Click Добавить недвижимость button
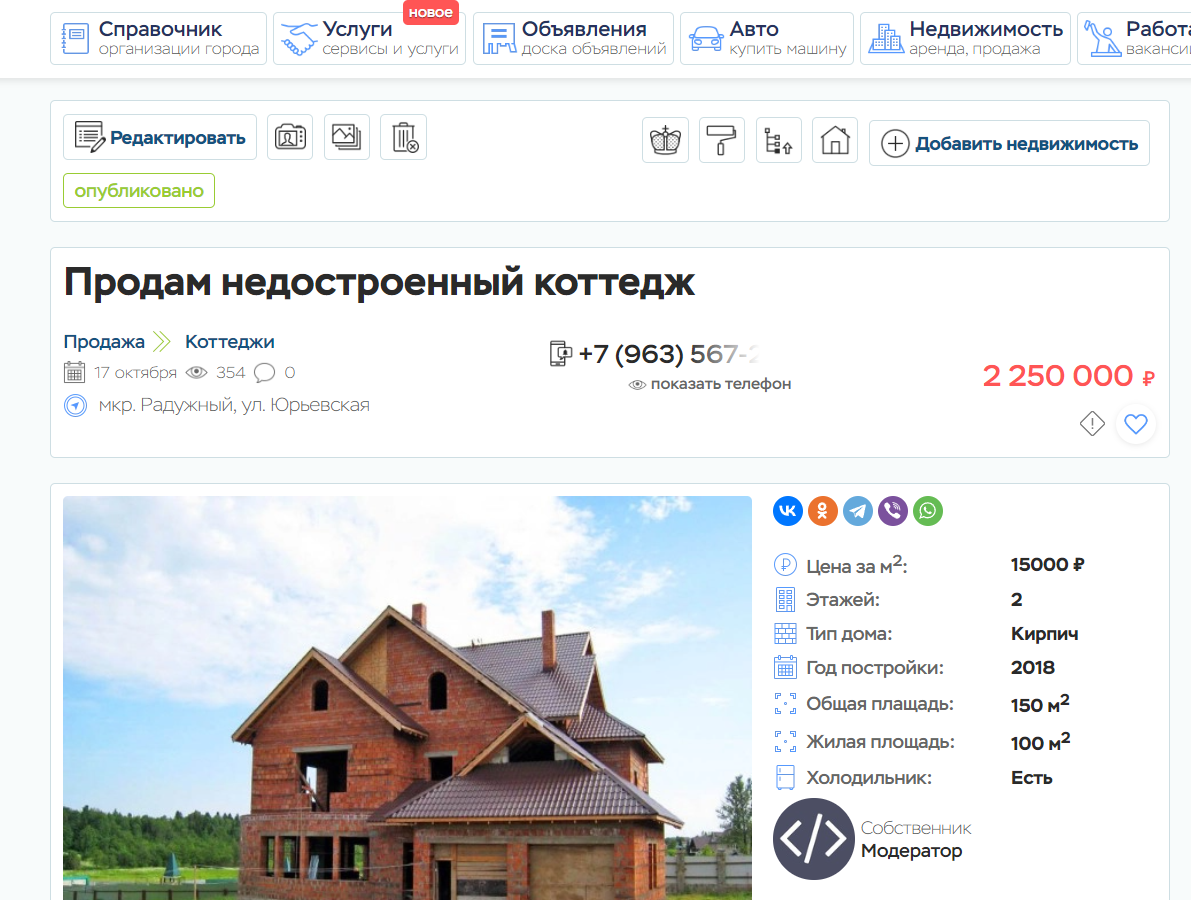The image size is (1191, 900). (x=1009, y=143)
